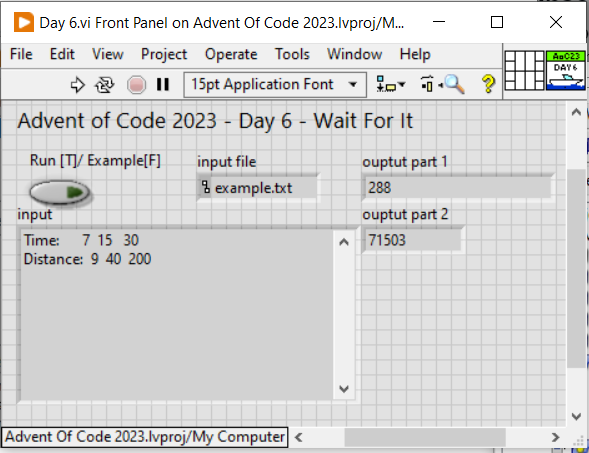
Task: Open the Operate menu
Action: [231, 54]
